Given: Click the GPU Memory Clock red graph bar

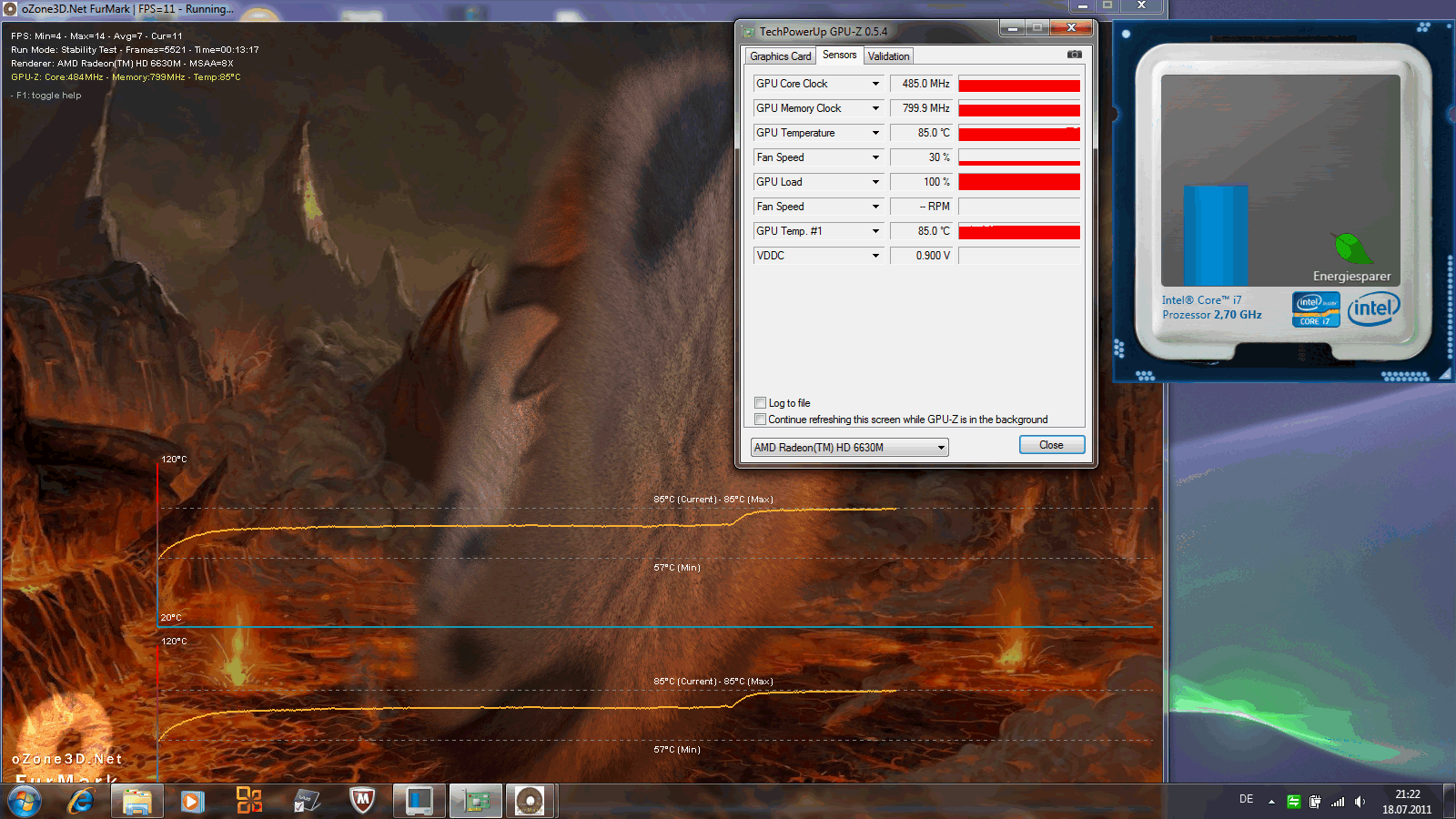Looking at the screenshot, I should click(1019, 108).
